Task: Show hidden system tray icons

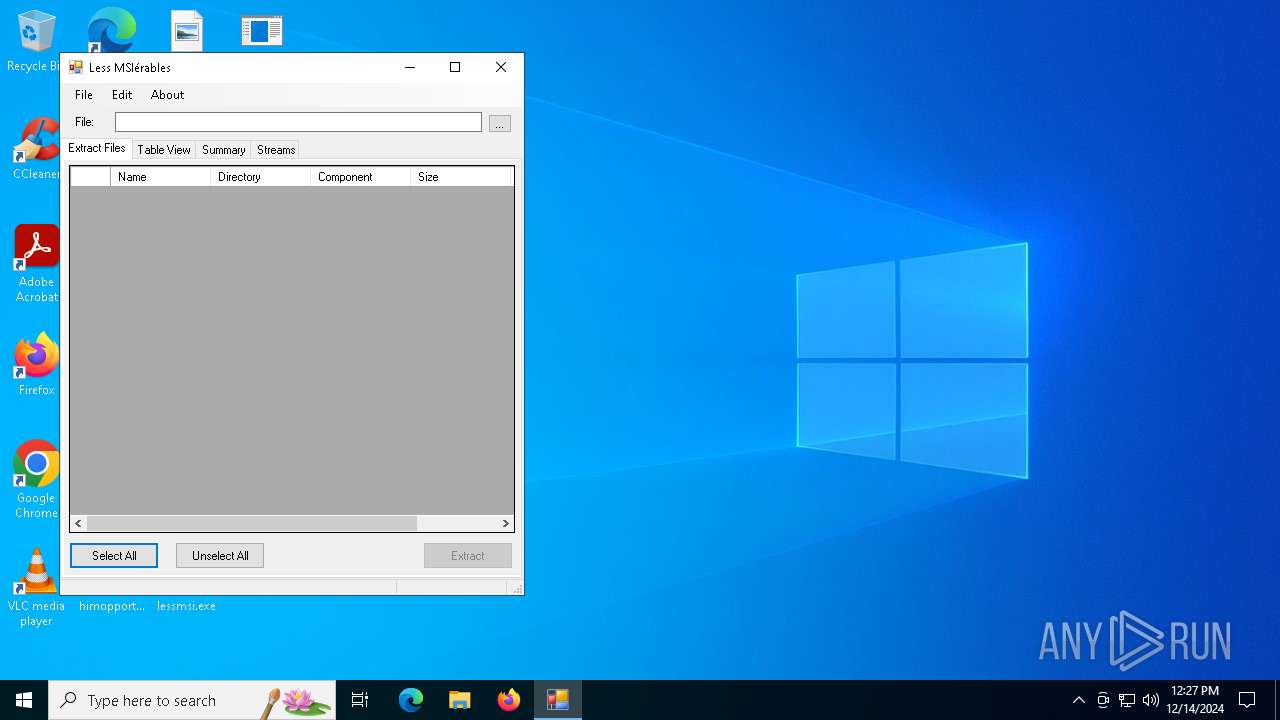Action: point(1078,700)
